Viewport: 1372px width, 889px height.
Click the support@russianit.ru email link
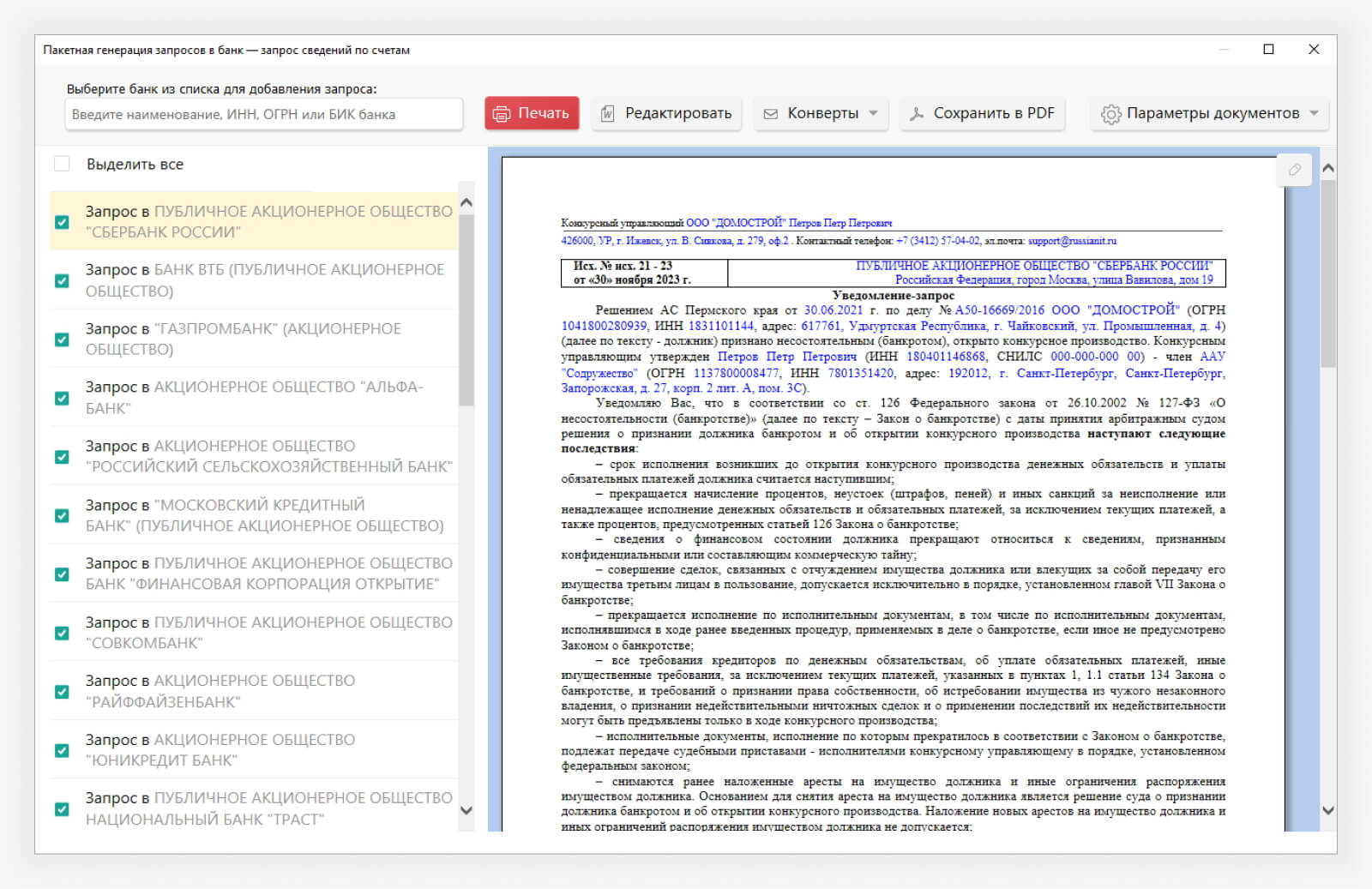click(x=1072, y=241)
